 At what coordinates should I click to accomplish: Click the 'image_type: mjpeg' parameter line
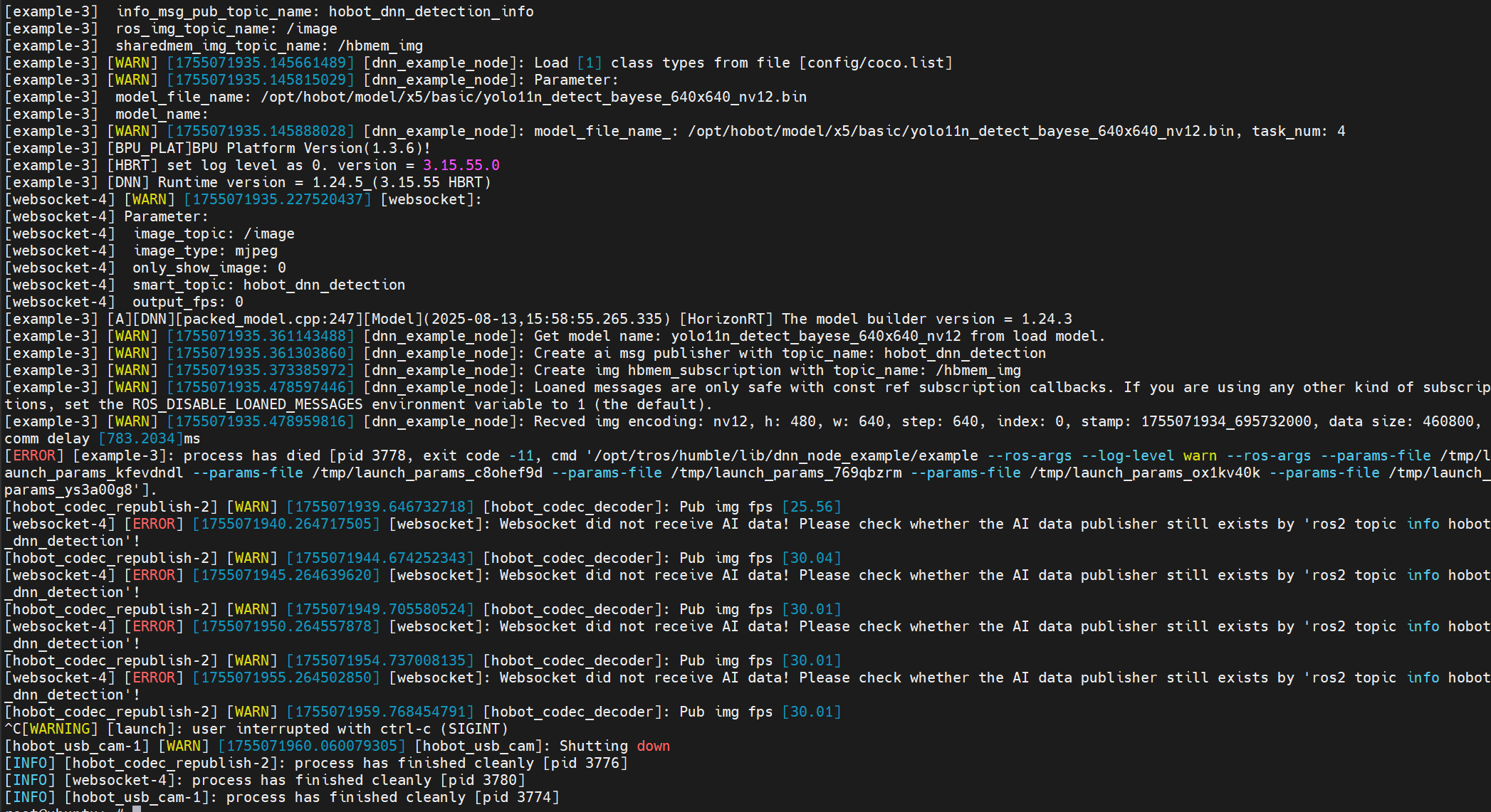coord(206,251)
